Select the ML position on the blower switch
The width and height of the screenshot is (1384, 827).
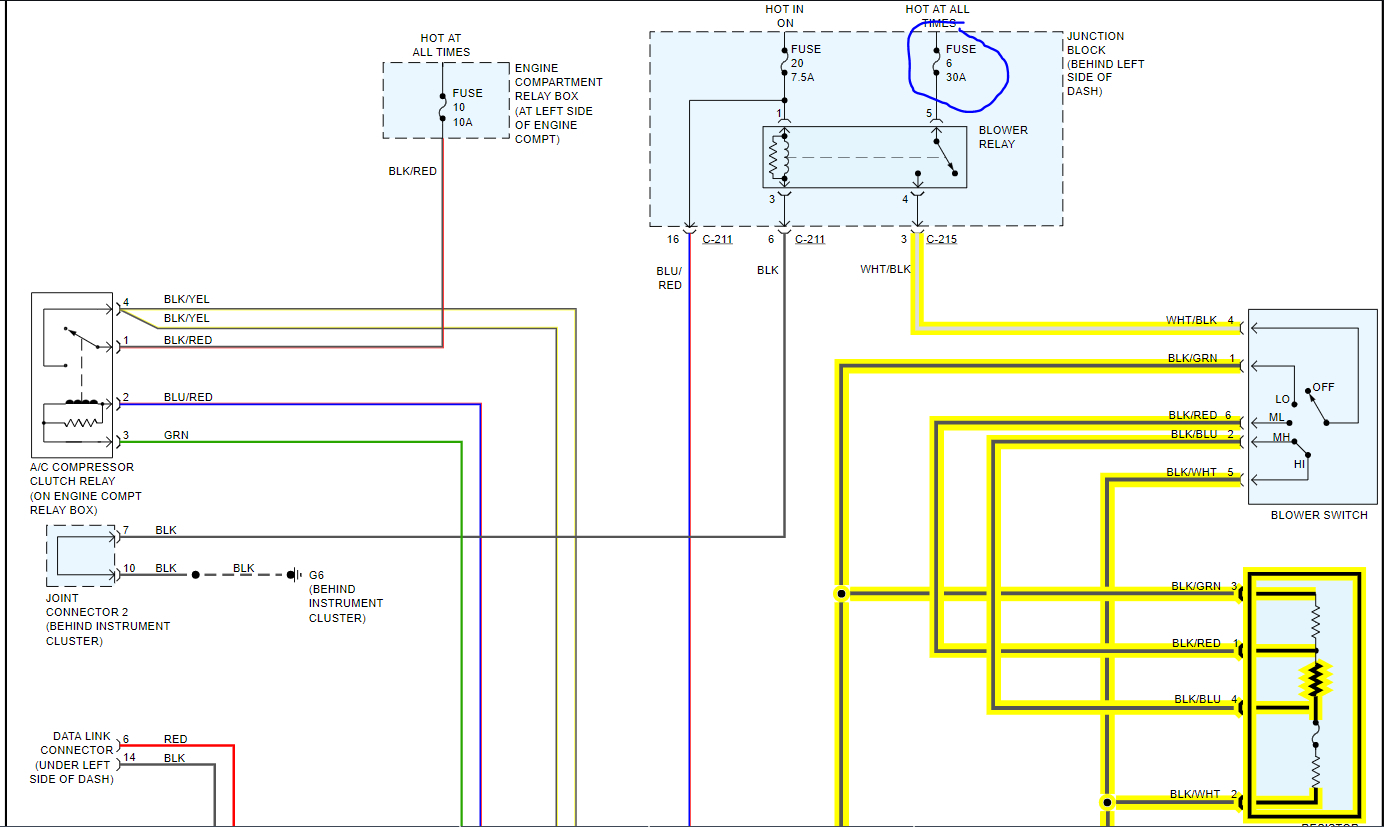pos(1277,417)
